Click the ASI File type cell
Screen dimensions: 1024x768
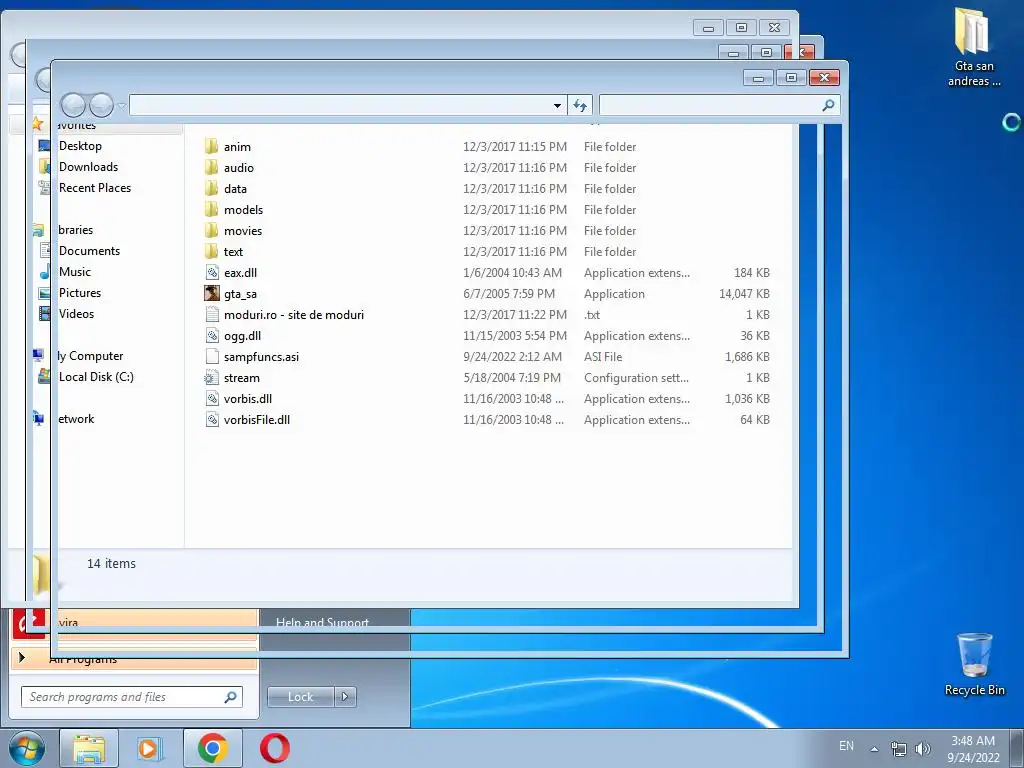click(603, 357)
